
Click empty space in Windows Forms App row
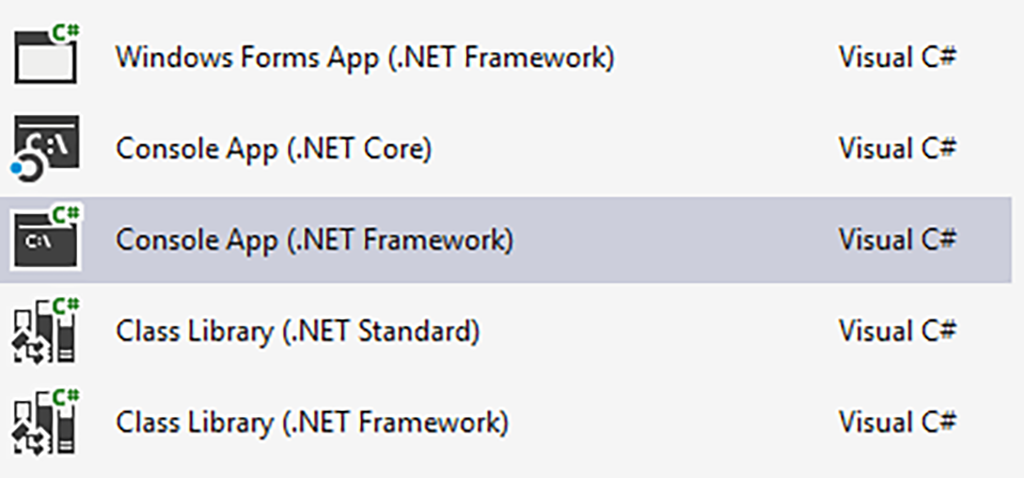coord(720,57)
